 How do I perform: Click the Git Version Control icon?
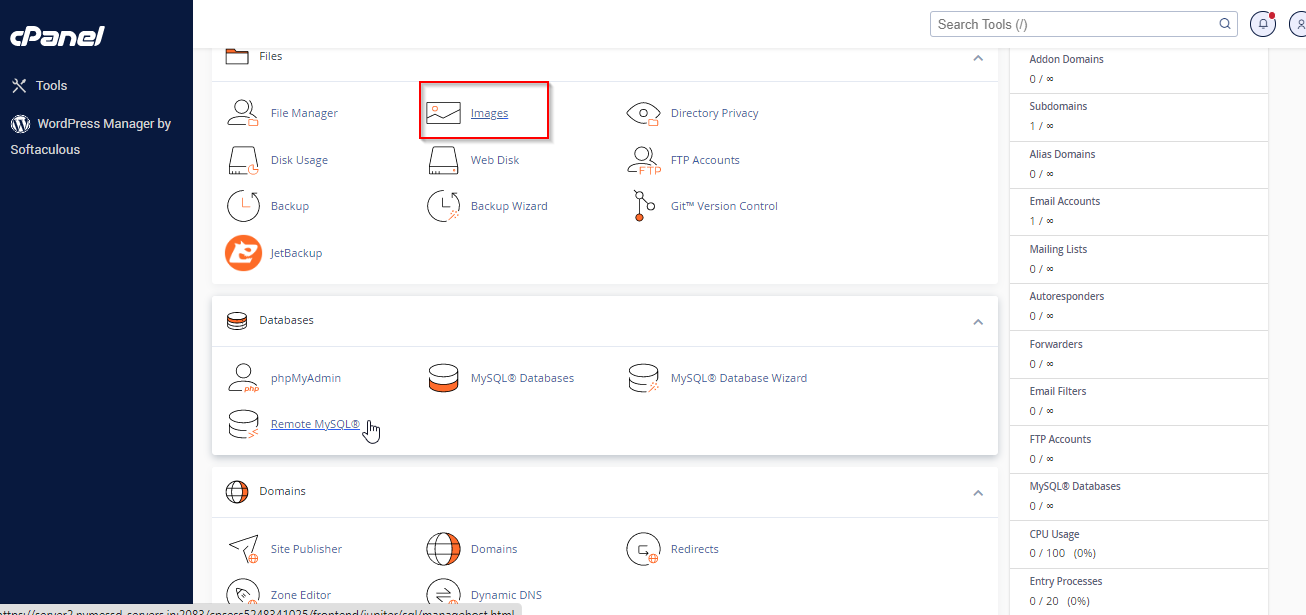coord(641,206)
